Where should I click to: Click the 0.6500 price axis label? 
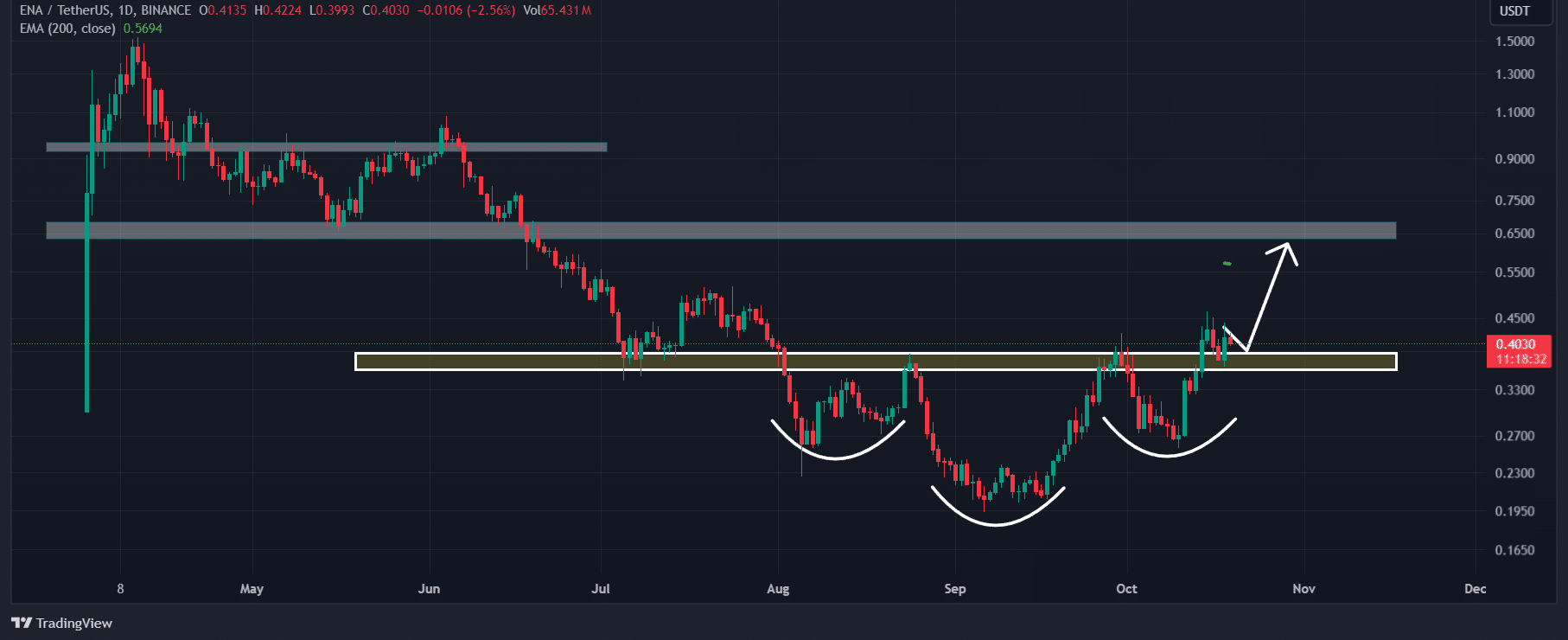[1514, 234]
